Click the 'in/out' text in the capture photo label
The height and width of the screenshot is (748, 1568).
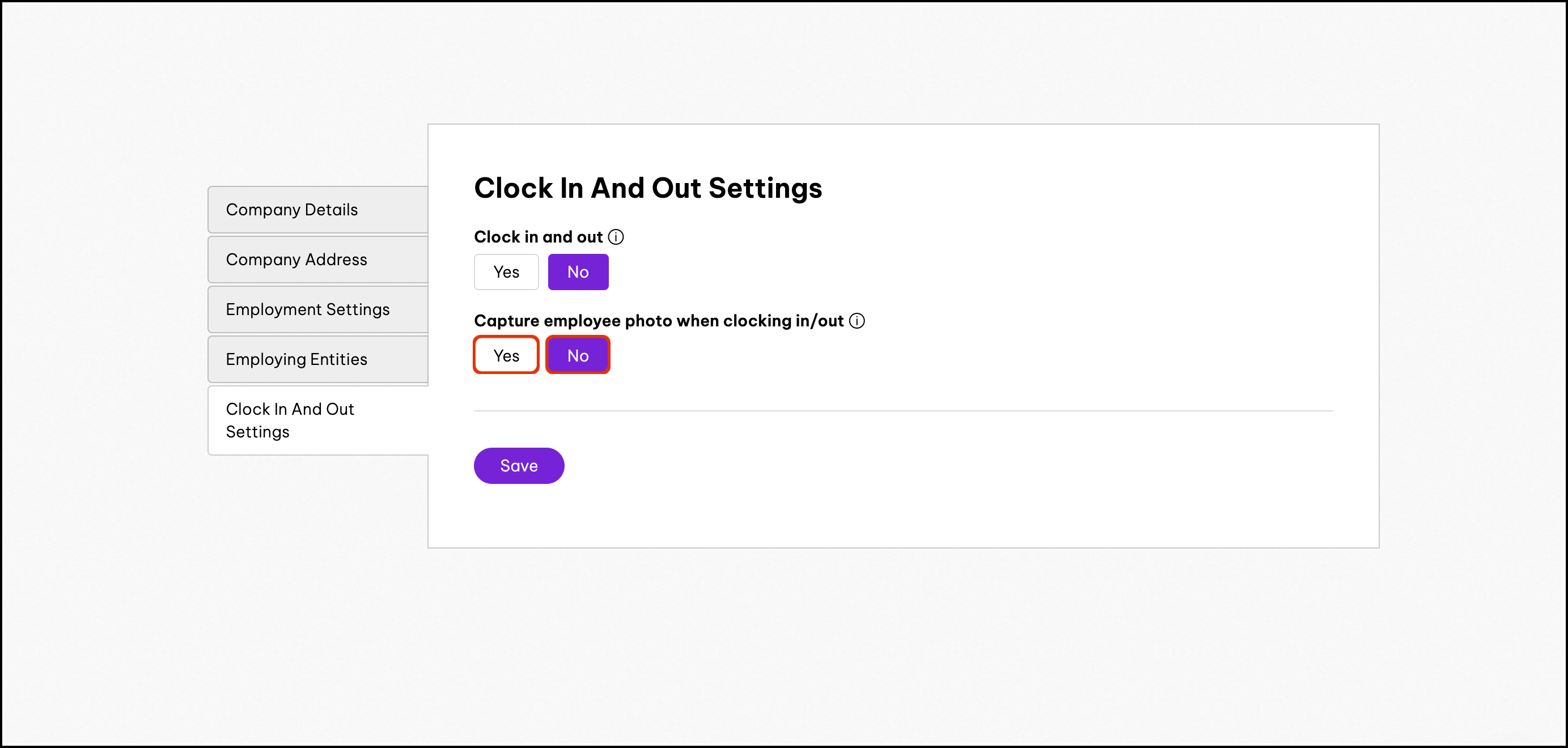tap(819, 321)
